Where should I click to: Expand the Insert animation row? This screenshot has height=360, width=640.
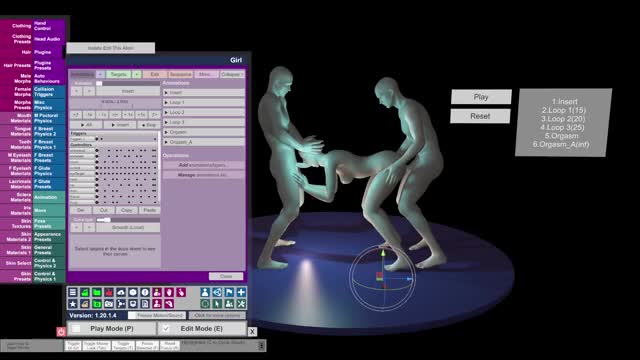(x=204, y=93)
